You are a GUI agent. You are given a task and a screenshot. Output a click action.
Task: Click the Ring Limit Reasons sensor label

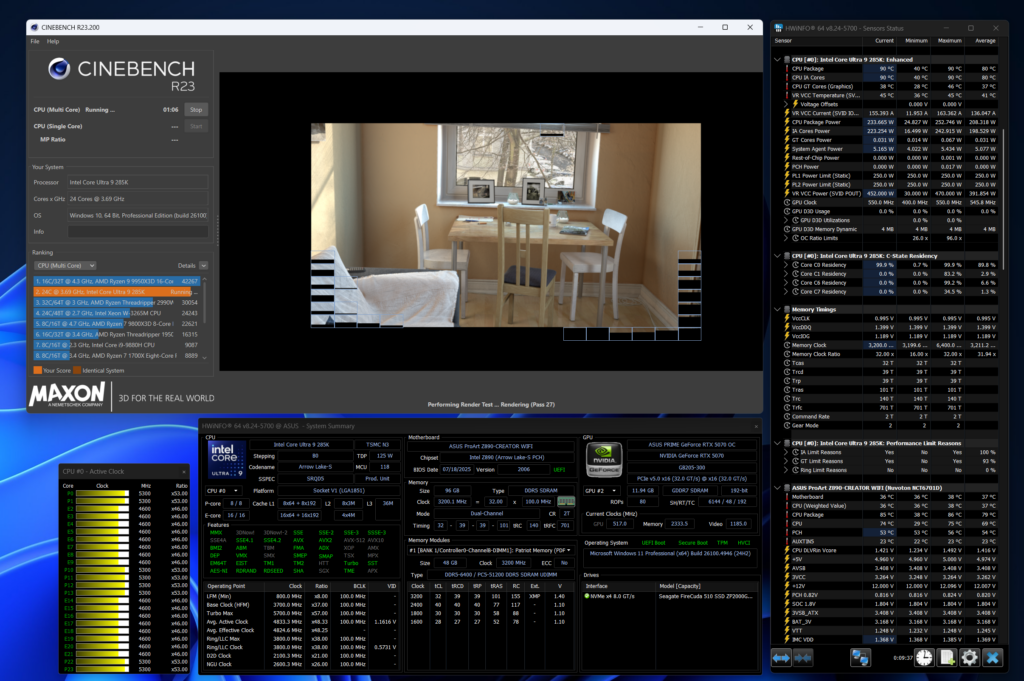click(824, 470)
